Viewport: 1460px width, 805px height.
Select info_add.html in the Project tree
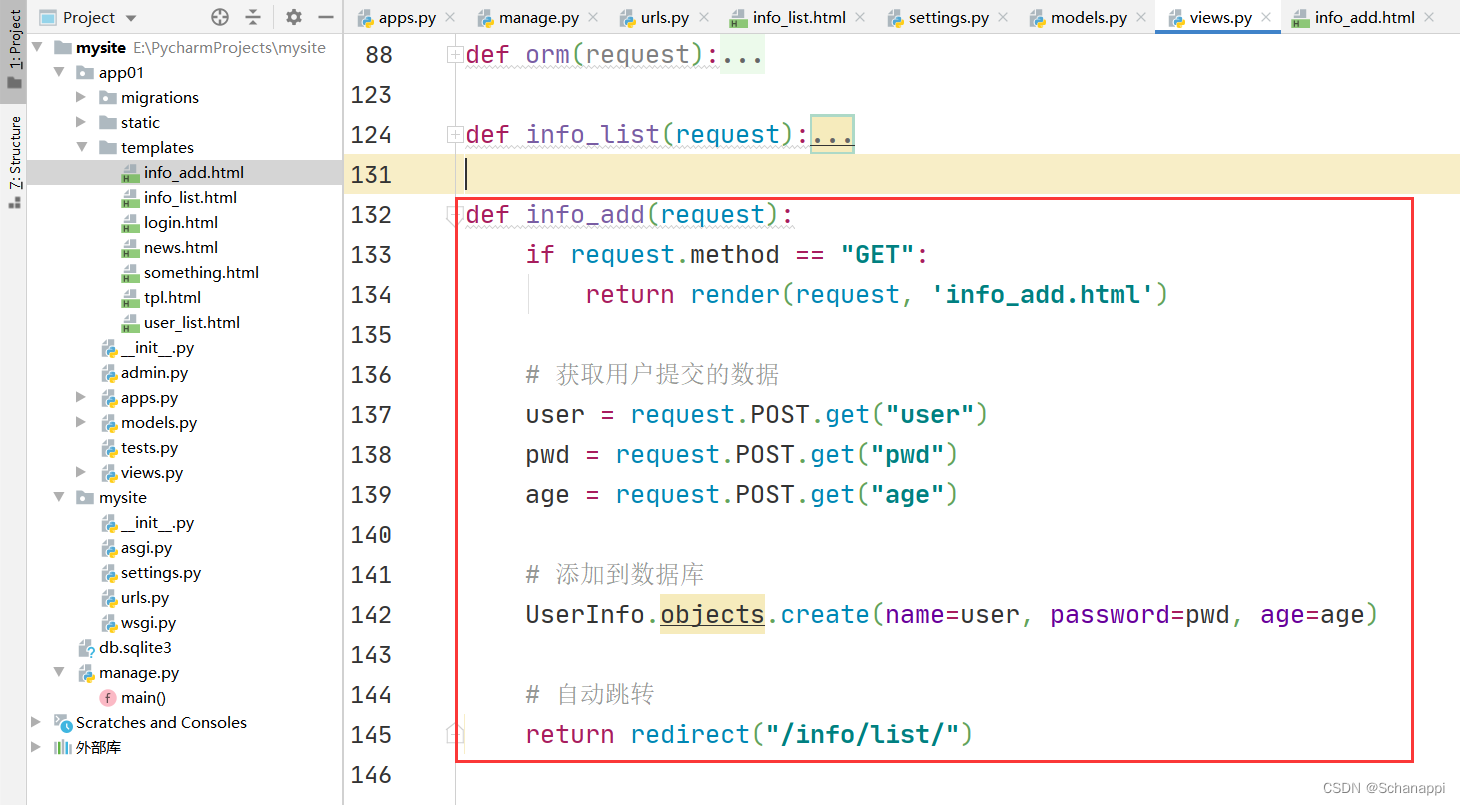pos(184,172)
